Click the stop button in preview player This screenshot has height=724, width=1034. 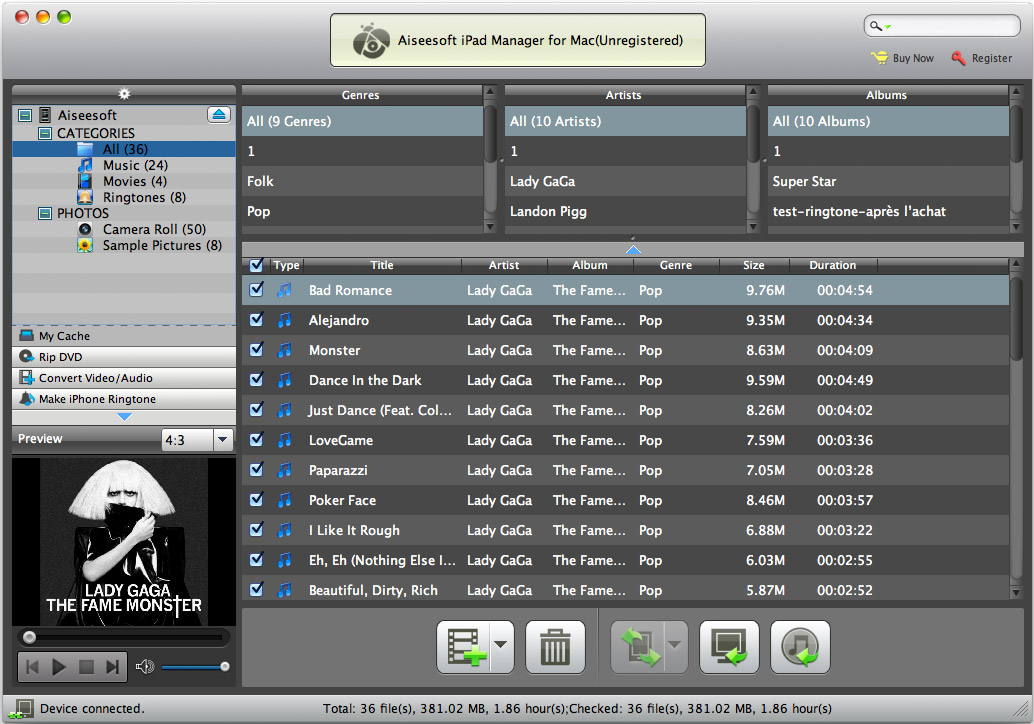point(86,667)
